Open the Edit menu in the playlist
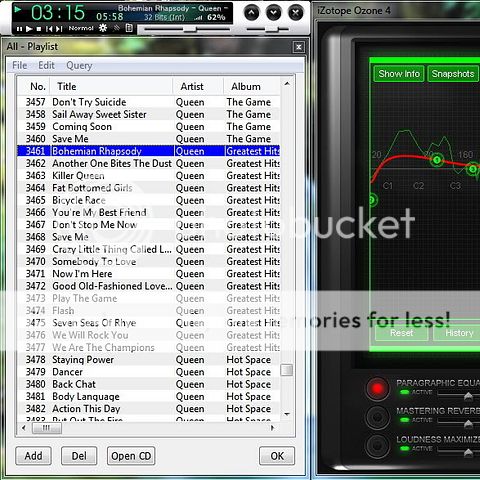 click(46, 65)
